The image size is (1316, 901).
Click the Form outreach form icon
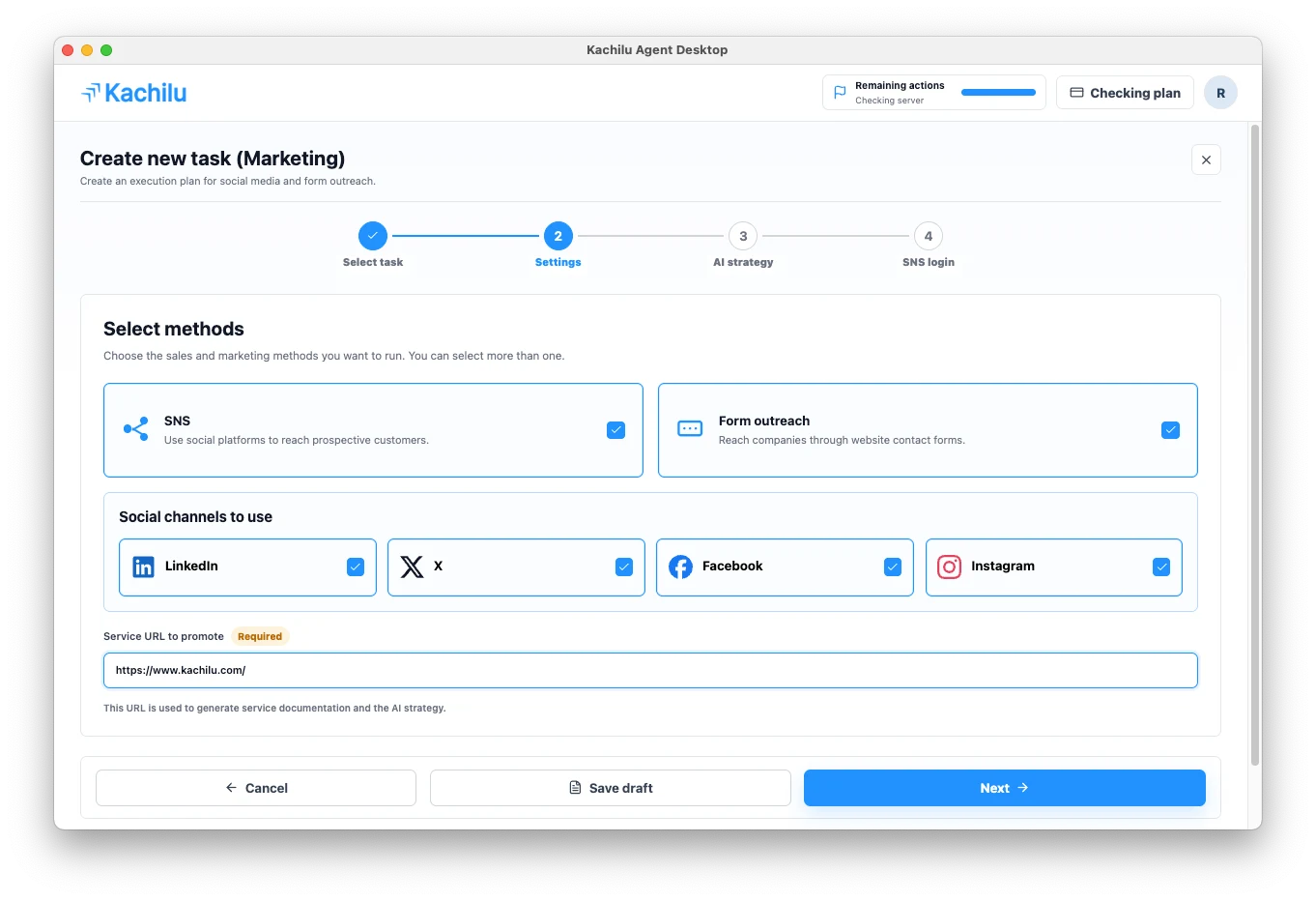690,429
